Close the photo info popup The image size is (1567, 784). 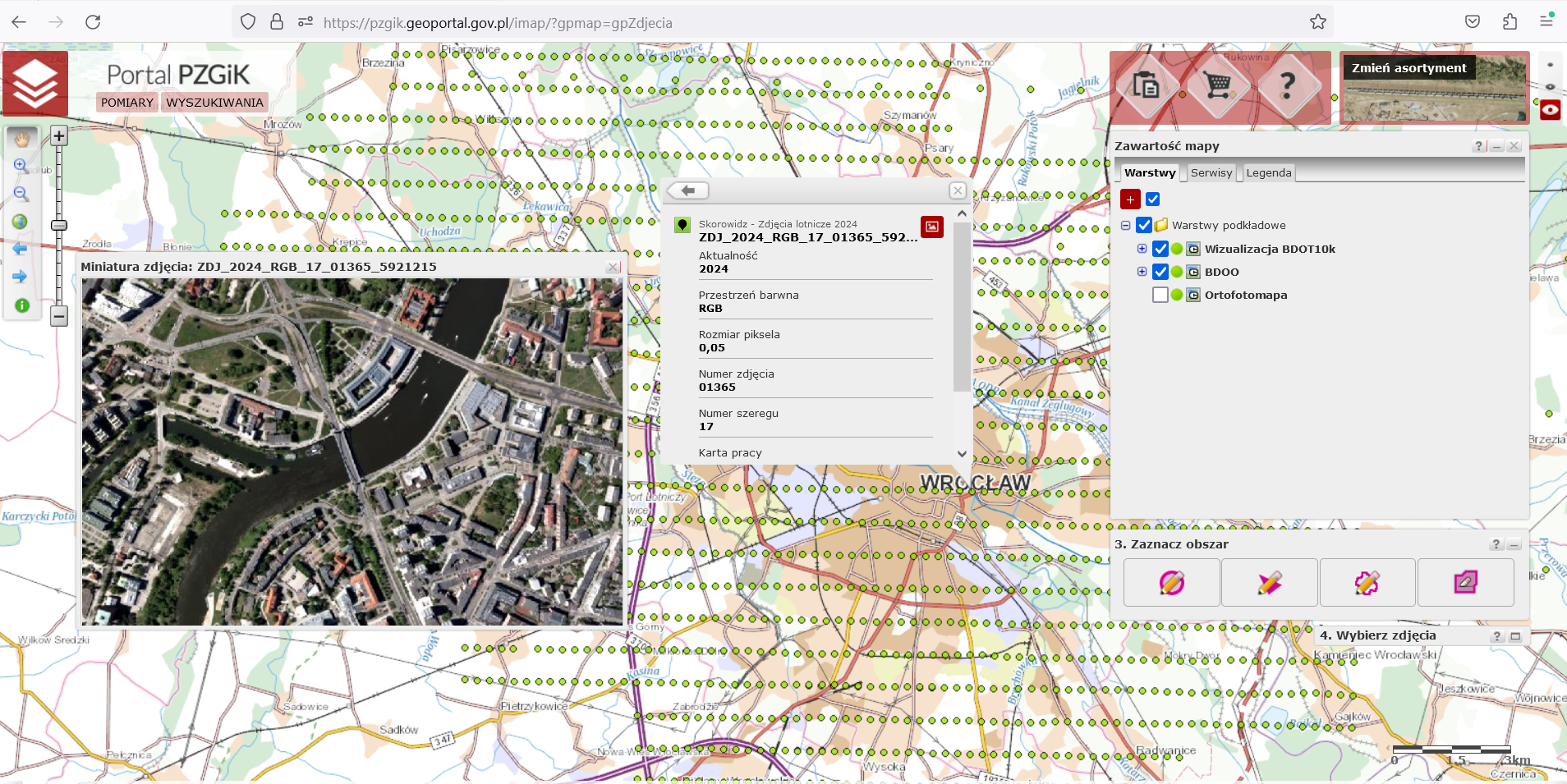[958, 190]
